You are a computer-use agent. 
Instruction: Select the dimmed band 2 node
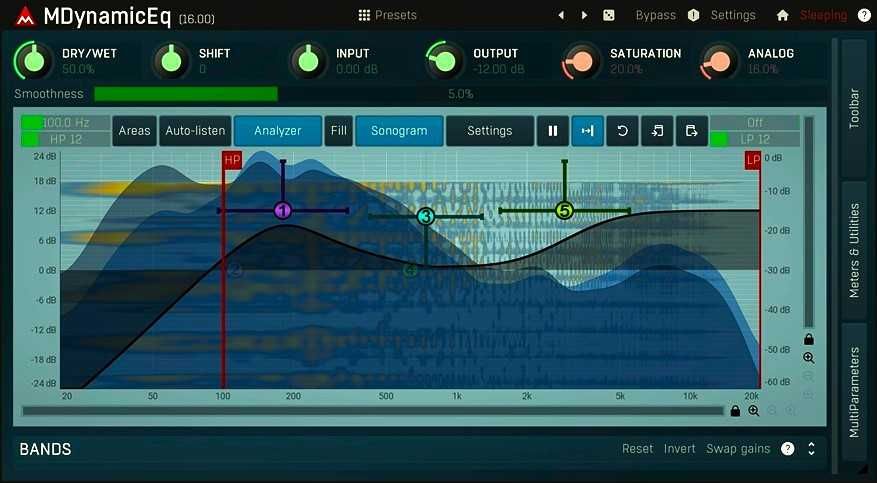(x=235, y=271)
